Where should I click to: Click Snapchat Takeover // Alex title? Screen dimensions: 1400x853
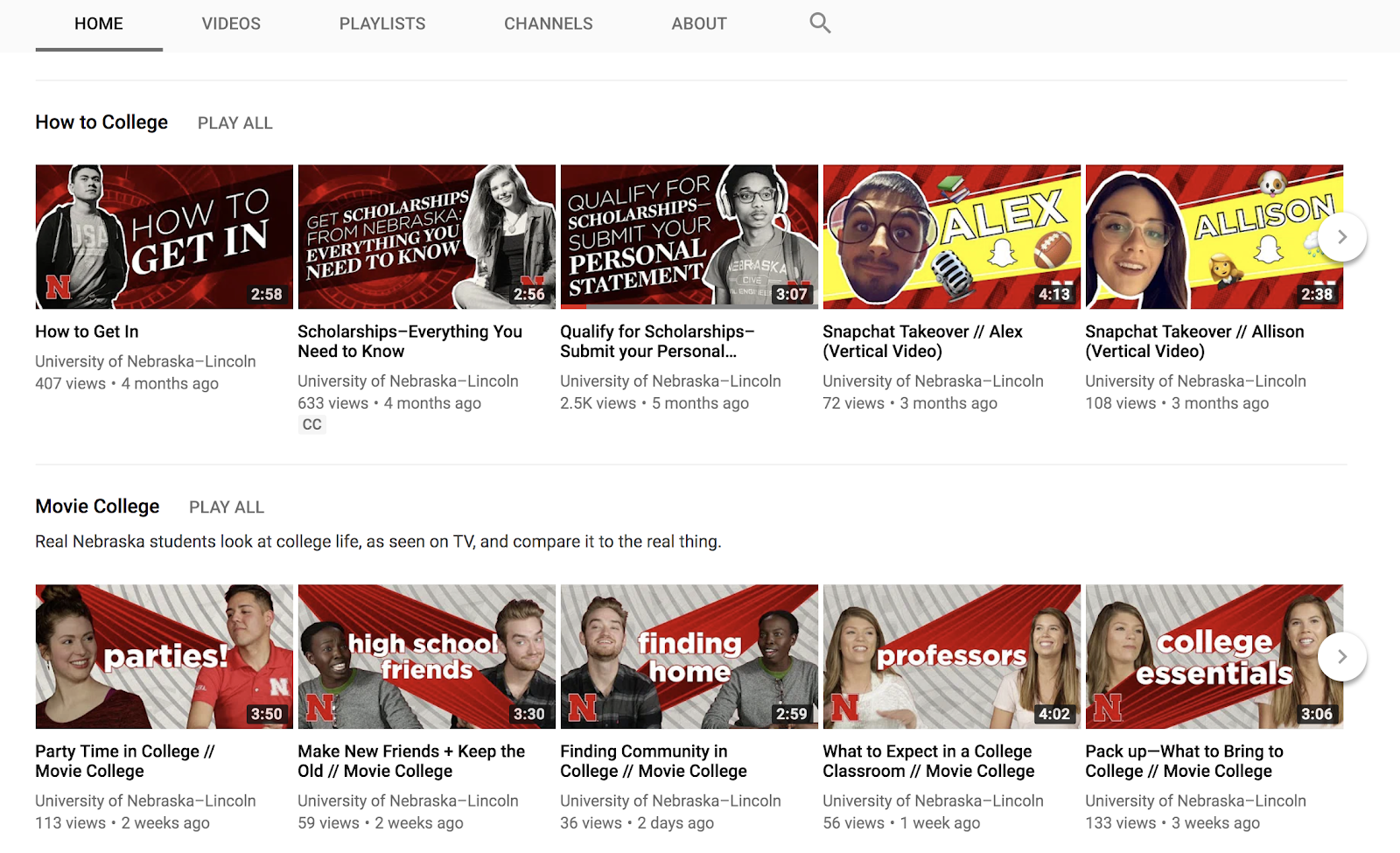[x=922, y=341]
